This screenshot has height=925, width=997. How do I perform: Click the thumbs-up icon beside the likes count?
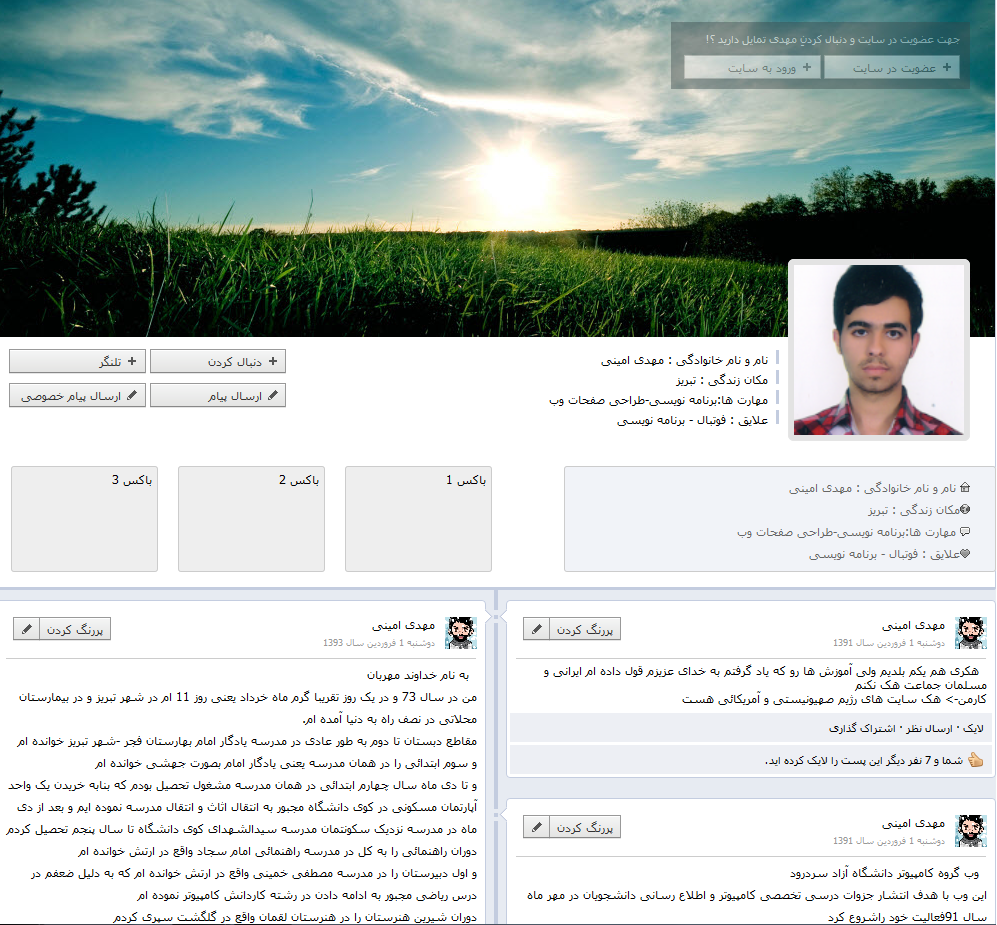[975, 760]
